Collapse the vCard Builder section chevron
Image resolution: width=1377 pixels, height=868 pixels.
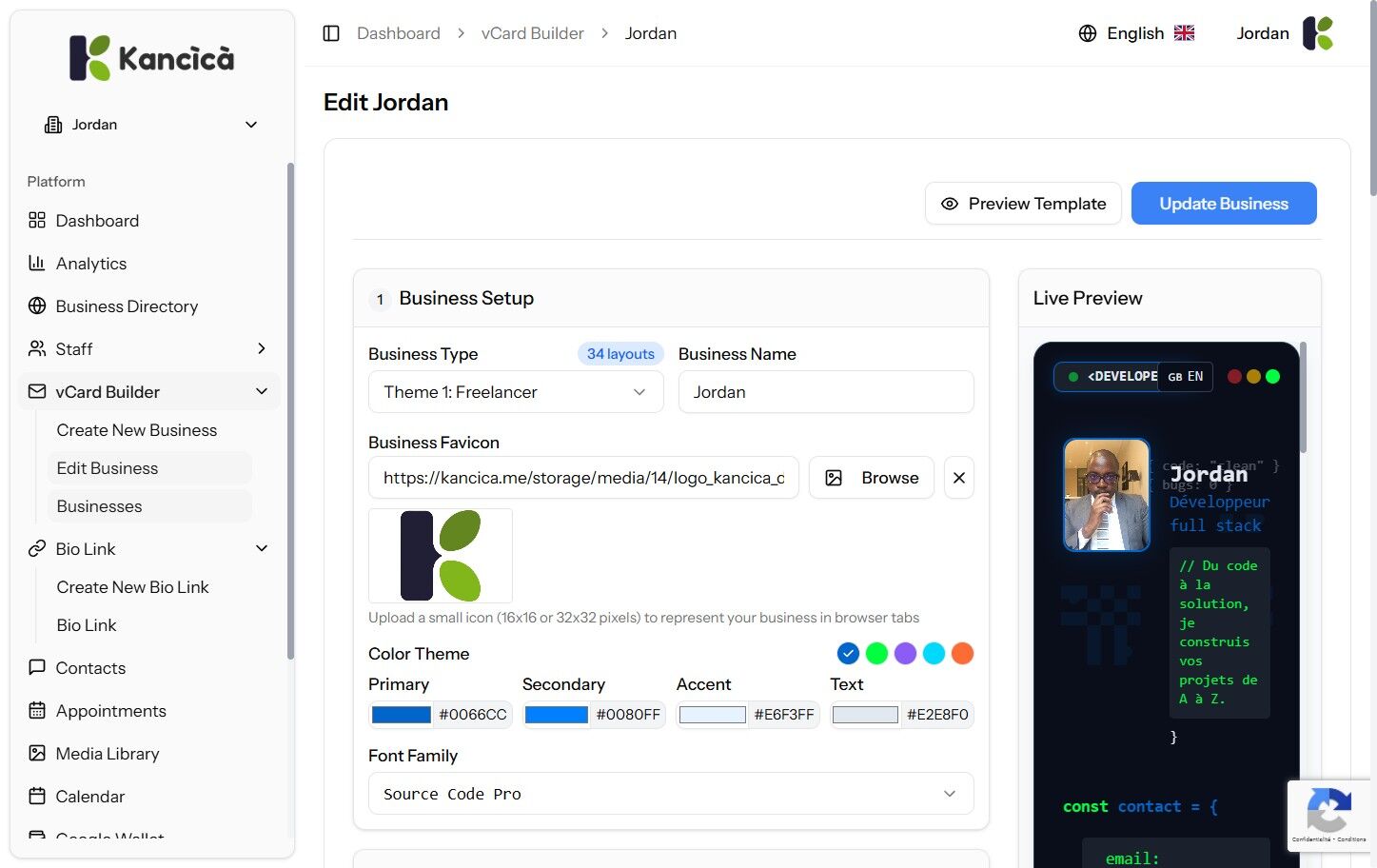262,392
